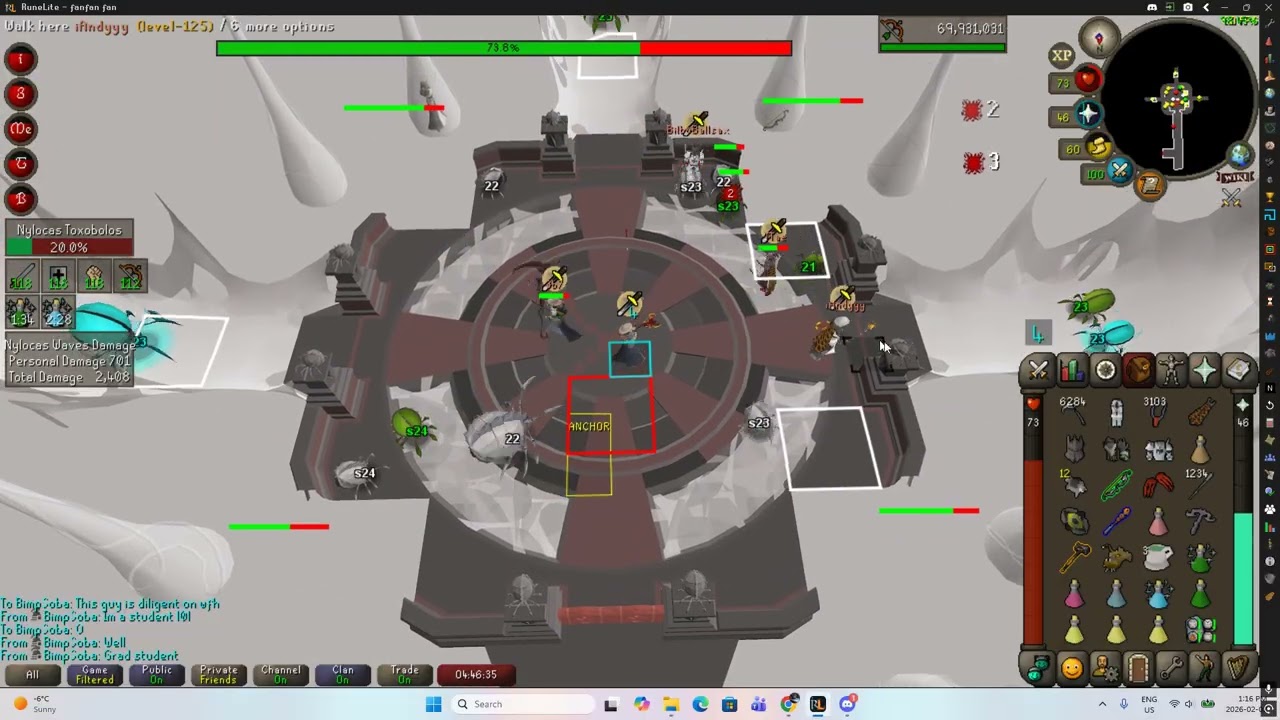Open the Wiki lookup banner
1280x720 pixels.
[x=1235, y=178]
